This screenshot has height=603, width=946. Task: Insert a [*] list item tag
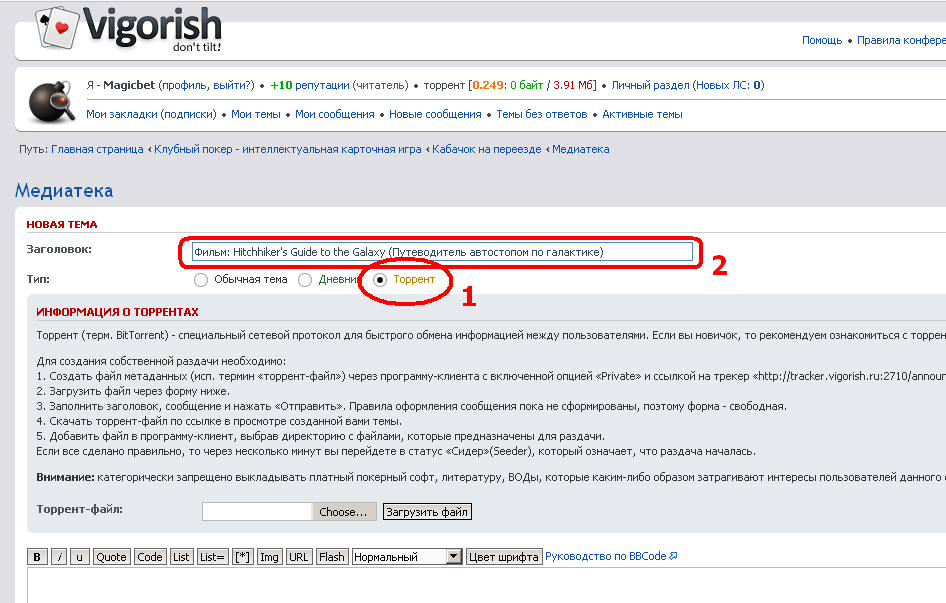(243, 557)
